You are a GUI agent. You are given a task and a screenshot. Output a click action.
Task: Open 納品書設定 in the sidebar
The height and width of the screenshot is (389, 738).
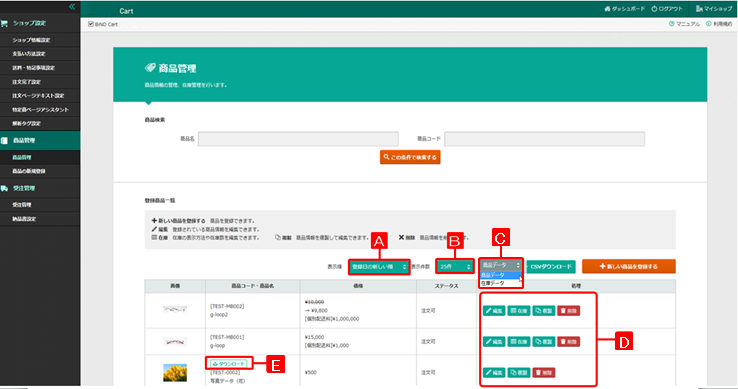tap(24, 219)
